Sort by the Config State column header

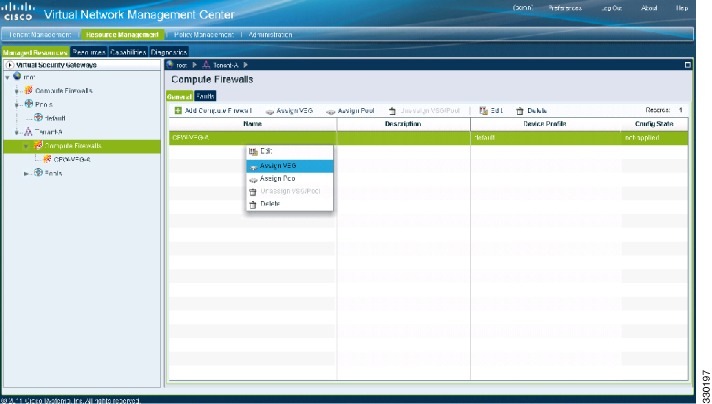click(654, 124)
